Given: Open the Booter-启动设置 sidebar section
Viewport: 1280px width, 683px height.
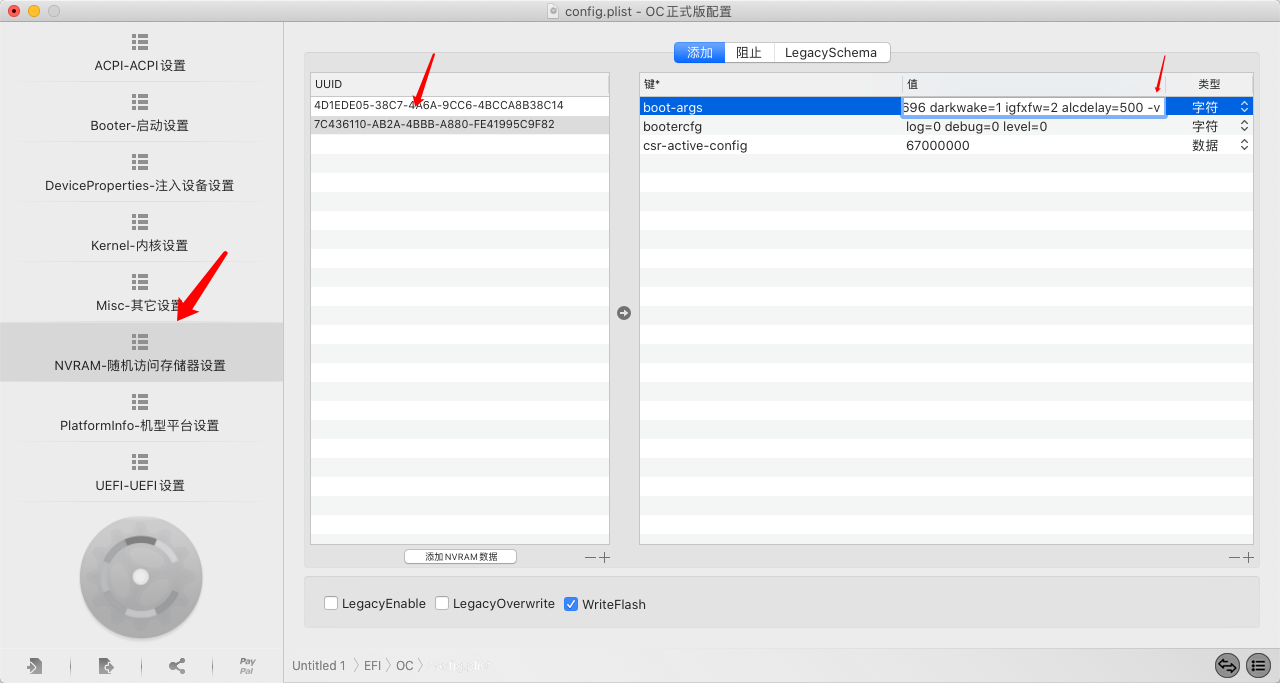Looking at the screenshot, I should (x=140, y=113).
